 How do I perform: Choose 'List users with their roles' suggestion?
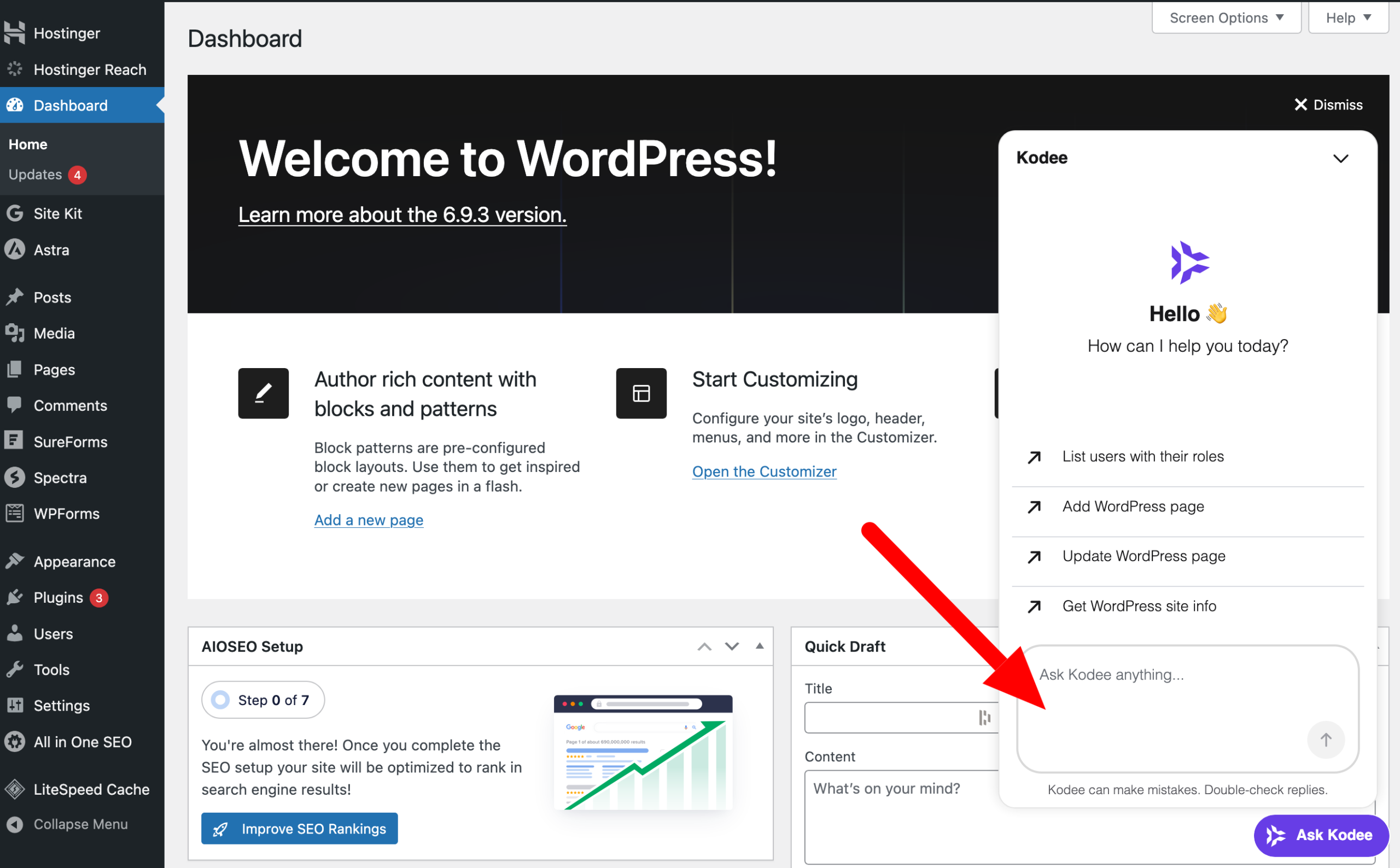[x=1187, y=456]
